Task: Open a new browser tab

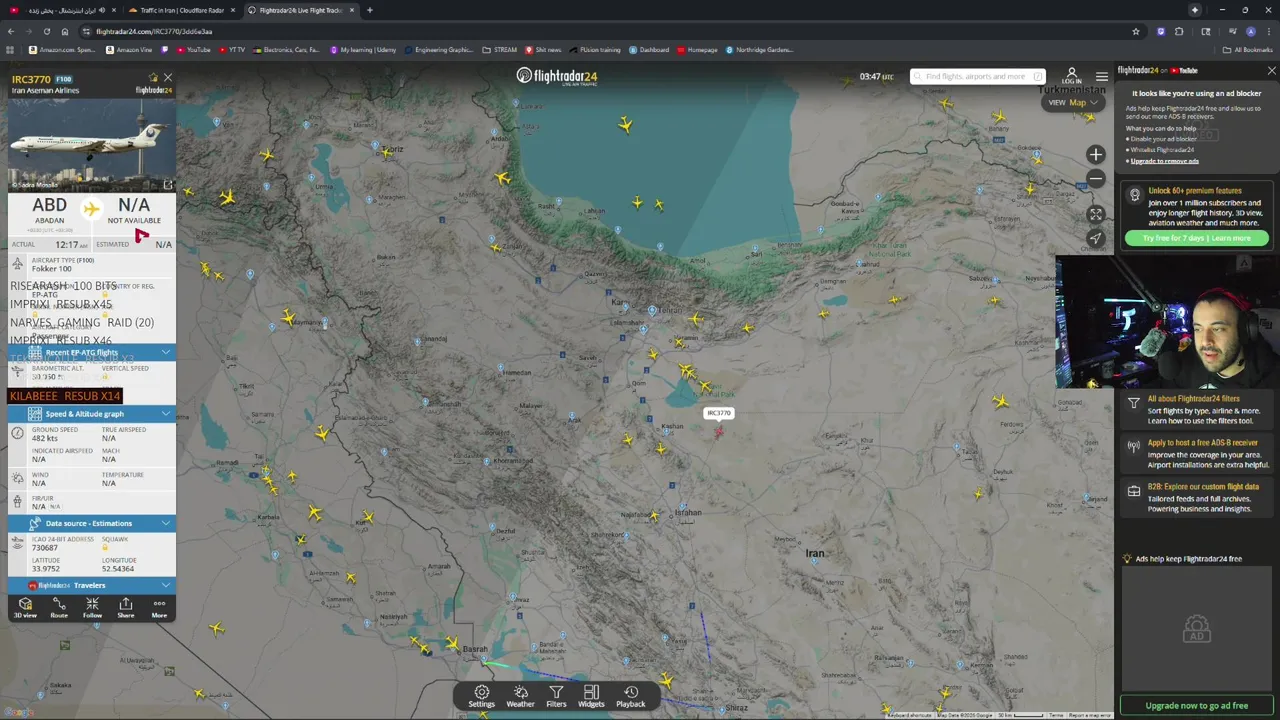Action: pyautogui.click(x=369, y=10)
